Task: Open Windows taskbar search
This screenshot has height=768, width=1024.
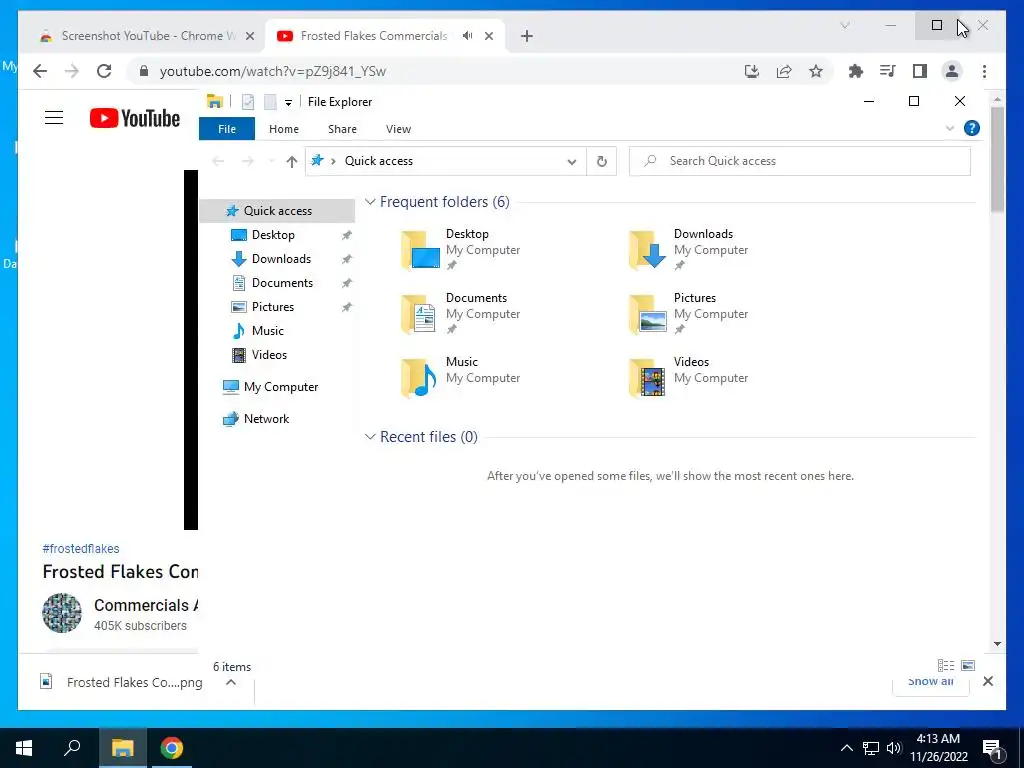Action: pyautogui.click(x=72, y=748)
